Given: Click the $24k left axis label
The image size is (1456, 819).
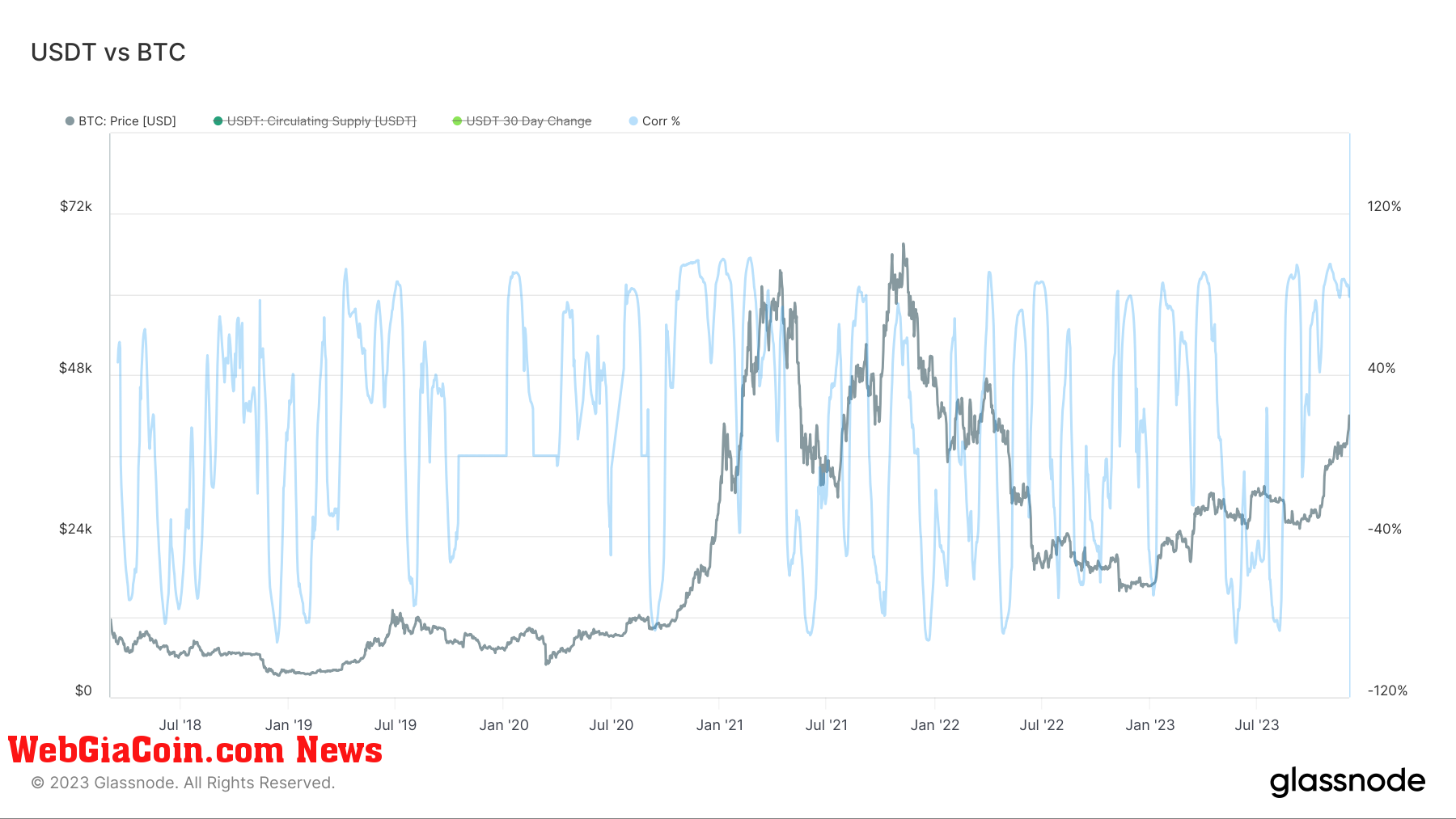Looking at the screenshot, I should 76,529.
